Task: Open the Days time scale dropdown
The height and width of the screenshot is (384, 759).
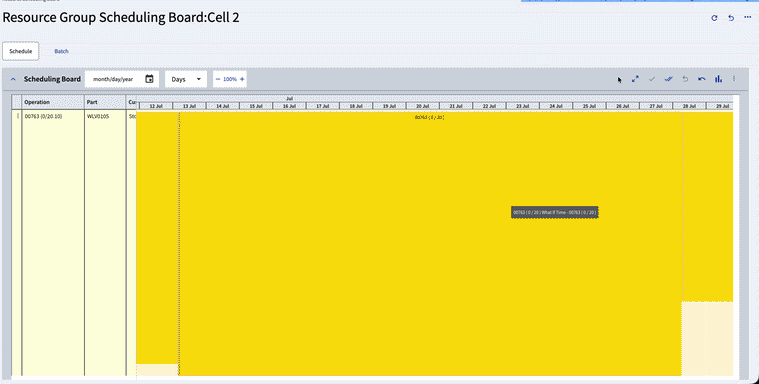Action: click(x=186, y=79)
